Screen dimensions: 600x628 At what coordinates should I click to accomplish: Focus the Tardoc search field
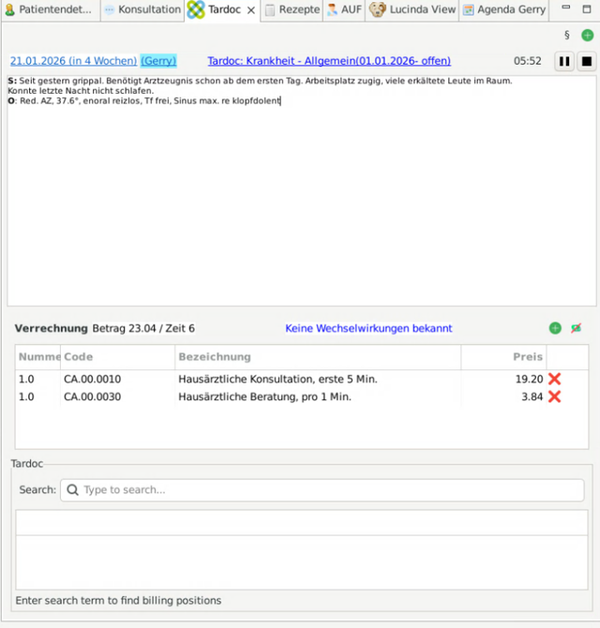322,490
